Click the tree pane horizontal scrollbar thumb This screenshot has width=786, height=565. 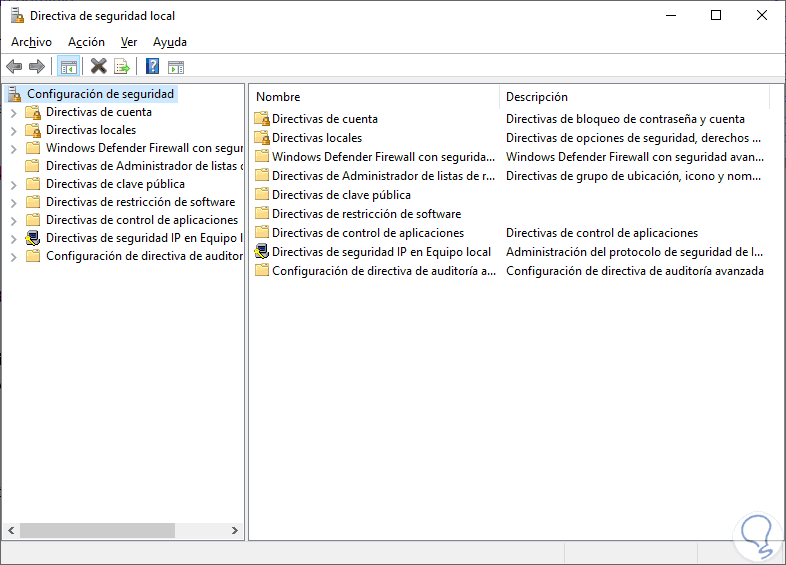tap(97, 530)
